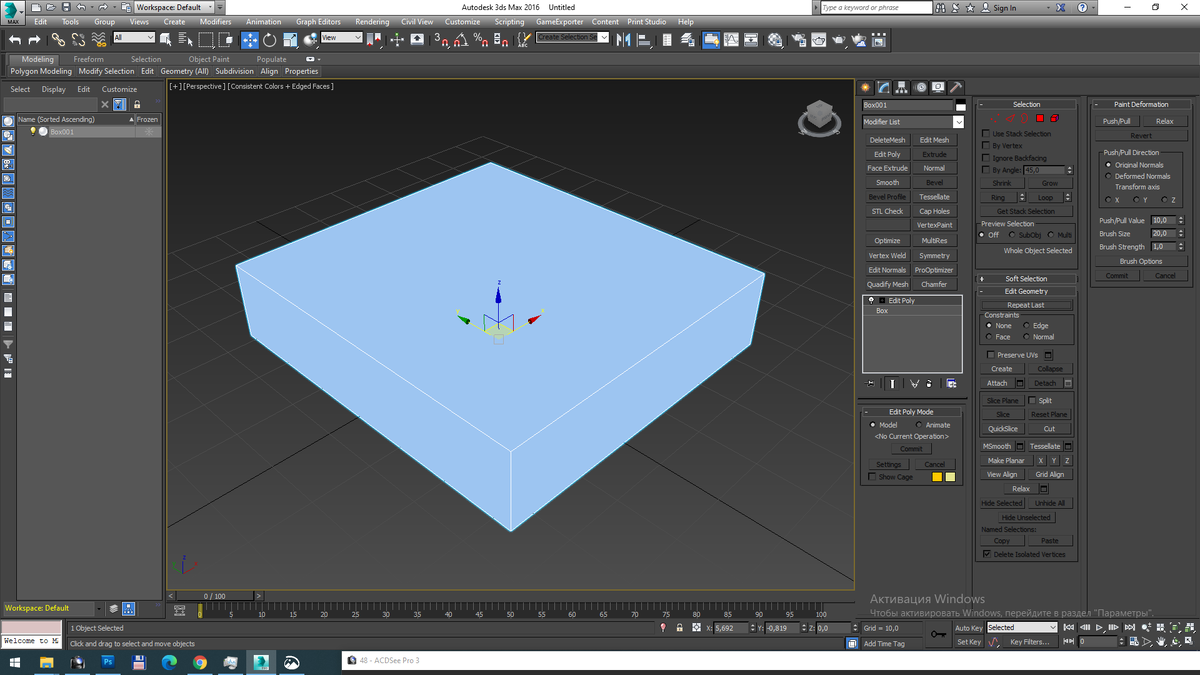Enable Use Stack Selection checkbox
This screenshot has width=1200, height=675.
986,133
